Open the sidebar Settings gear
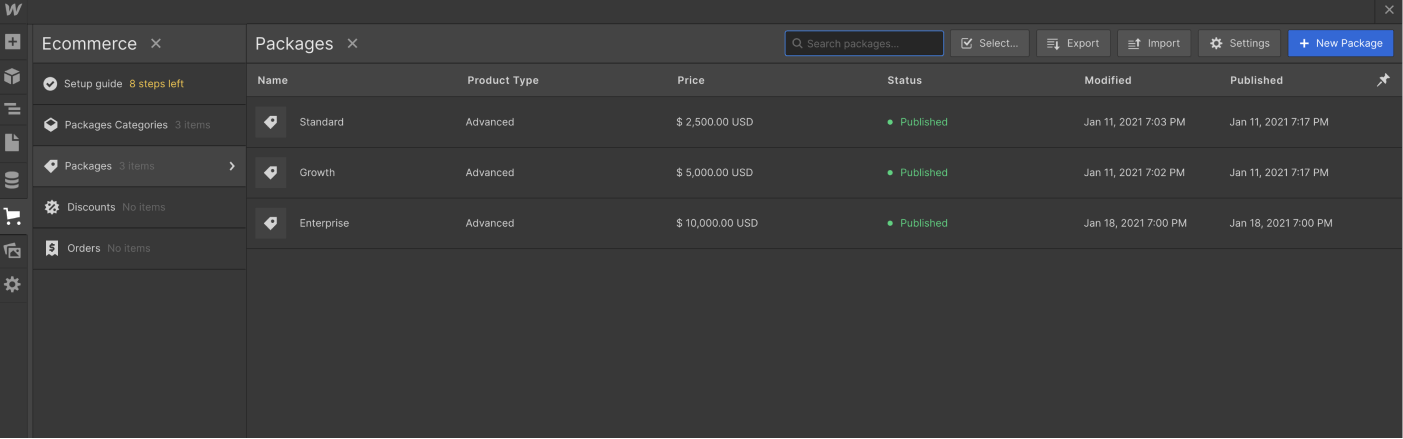Viewport: 1403px width, 439px height. [12, 284]
